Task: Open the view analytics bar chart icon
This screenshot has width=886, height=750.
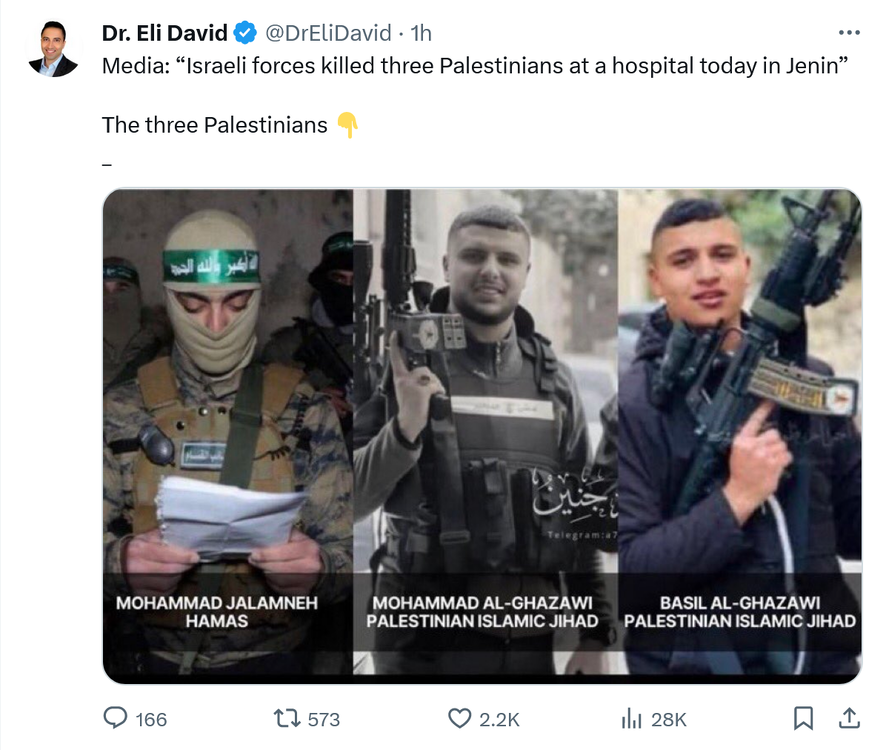Action: pyautogui.click(x=632, y=719)
